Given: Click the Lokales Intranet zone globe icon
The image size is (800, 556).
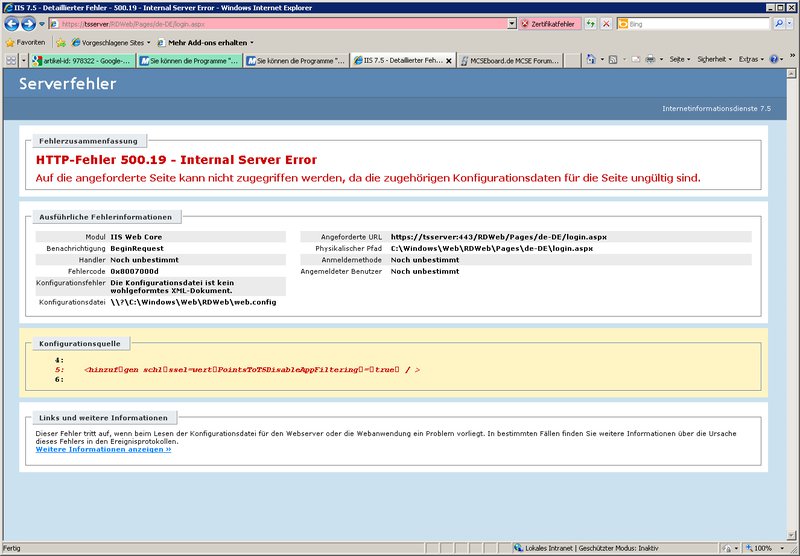Looking at the screenshot, I should (x=518, y=548).
